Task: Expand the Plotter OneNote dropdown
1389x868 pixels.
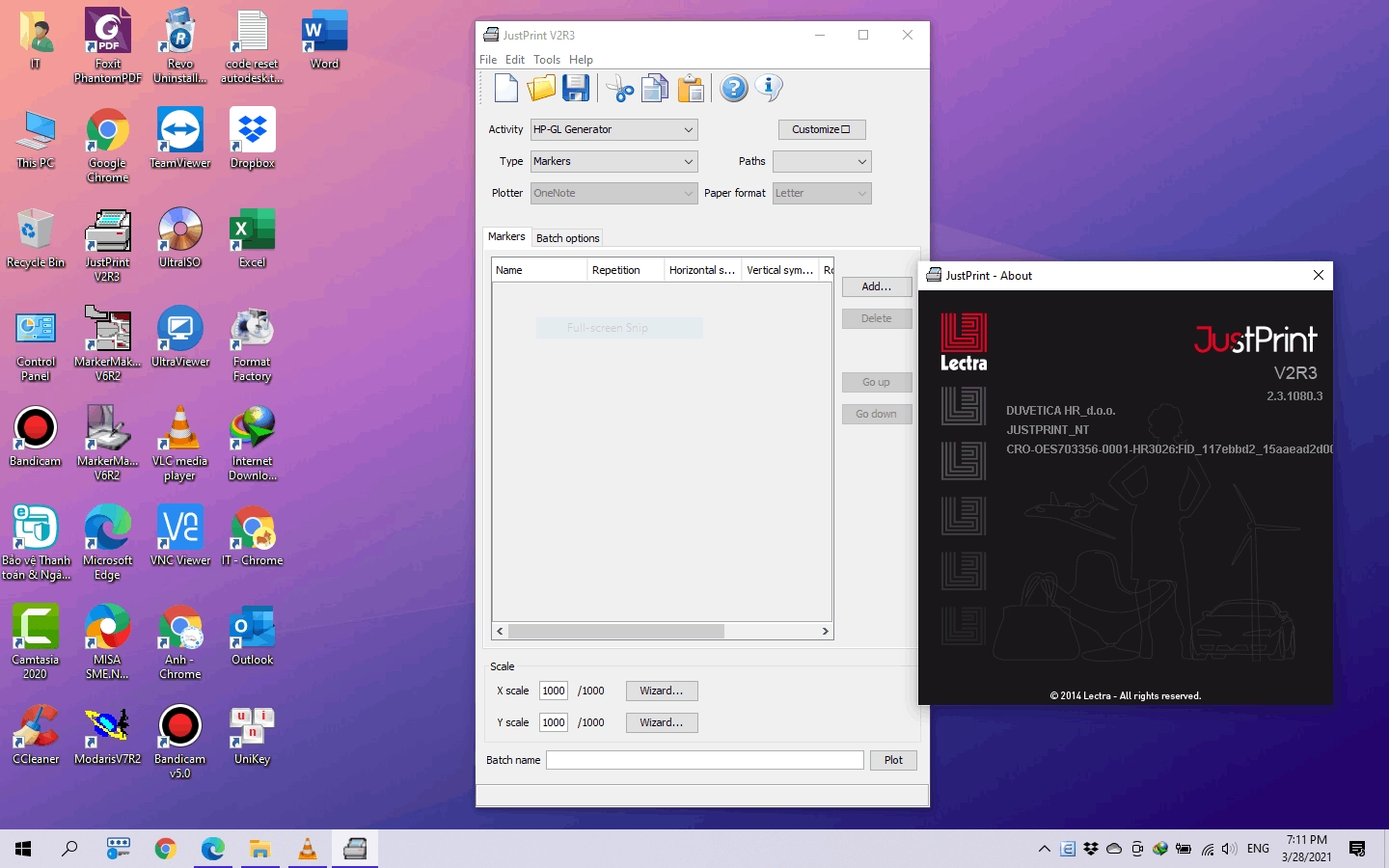Action: pos(613,193)
